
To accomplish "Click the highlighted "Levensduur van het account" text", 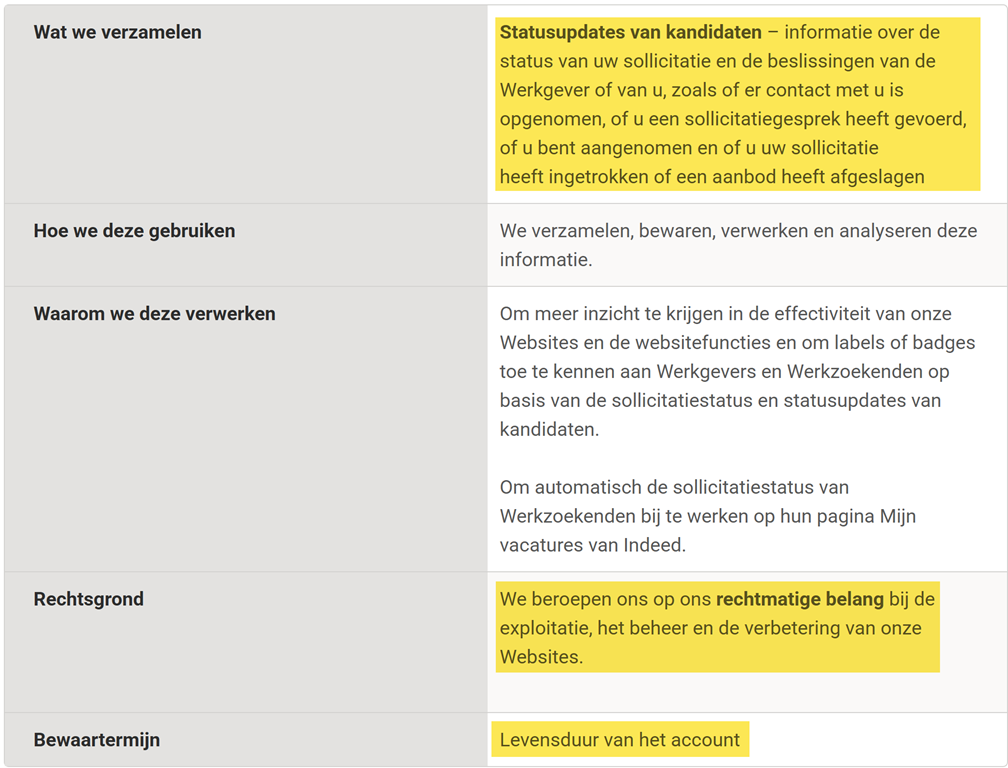I will coord(620,740).
